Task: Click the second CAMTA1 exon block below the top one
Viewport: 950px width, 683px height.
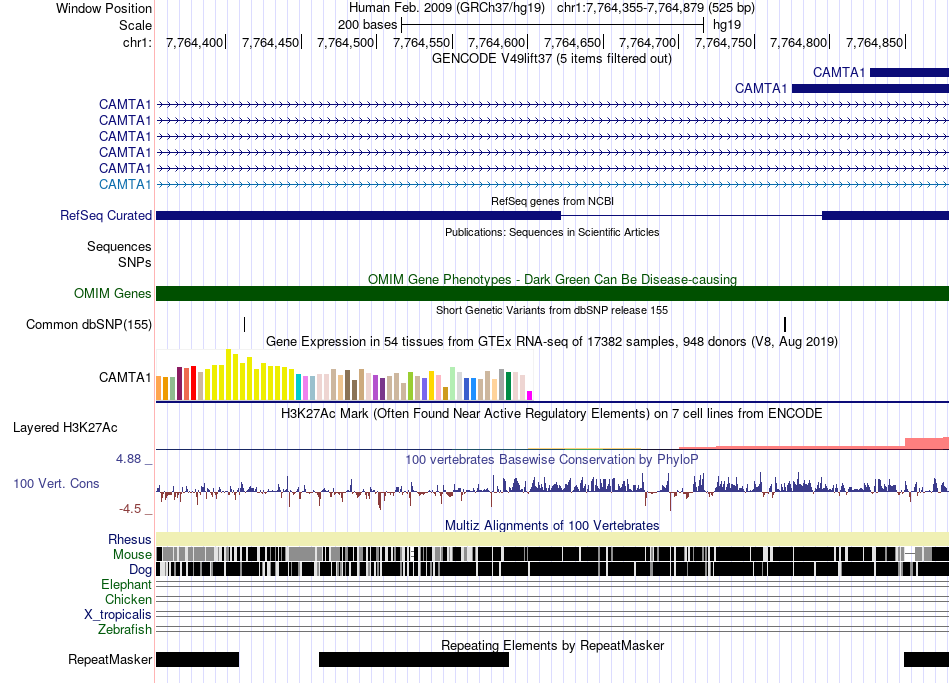Action: (870, 88)
